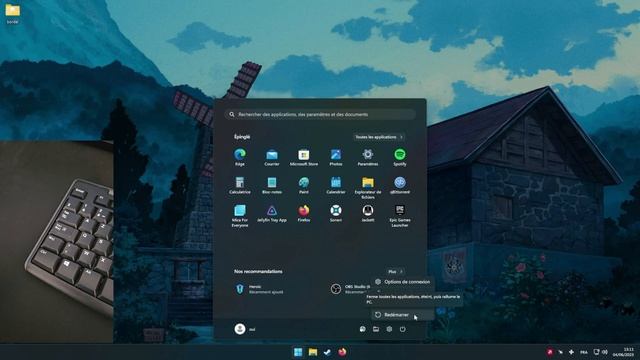This screenshot has height=360, width=640.
Task: Open Steam from taskbar
Action: (327, 352)
